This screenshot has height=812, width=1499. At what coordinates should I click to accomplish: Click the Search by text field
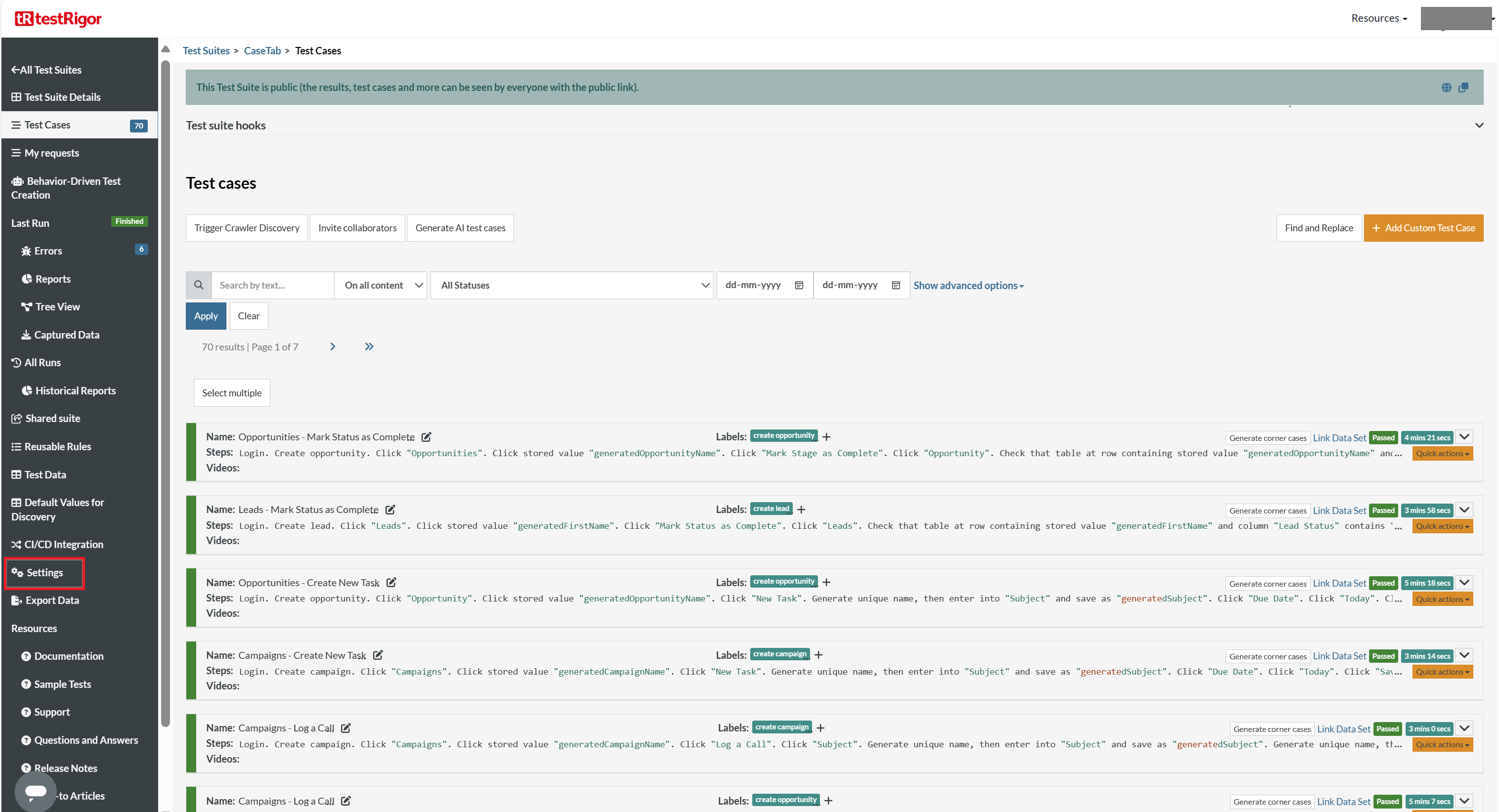[272, 285]
